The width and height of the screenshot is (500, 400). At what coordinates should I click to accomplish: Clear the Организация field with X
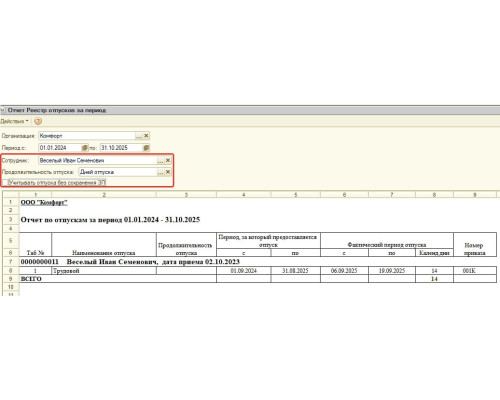(146, 136)
